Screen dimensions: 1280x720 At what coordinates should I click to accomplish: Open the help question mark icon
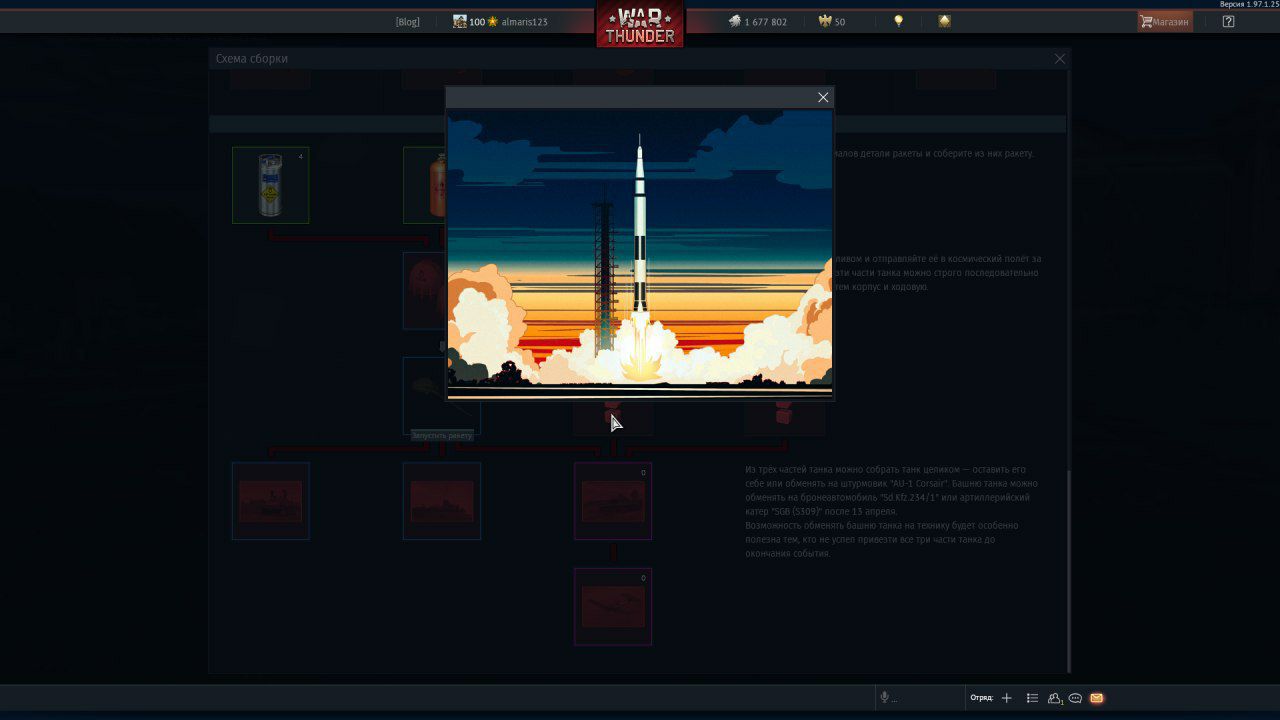tap(1228, 21)
